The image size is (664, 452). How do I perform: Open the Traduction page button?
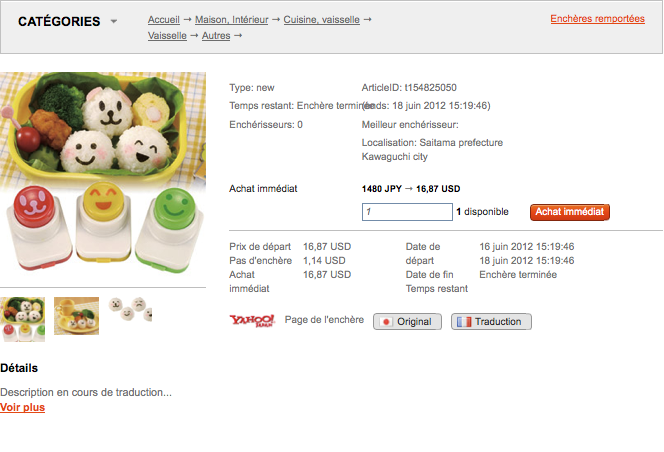click(x=491, y=322)
